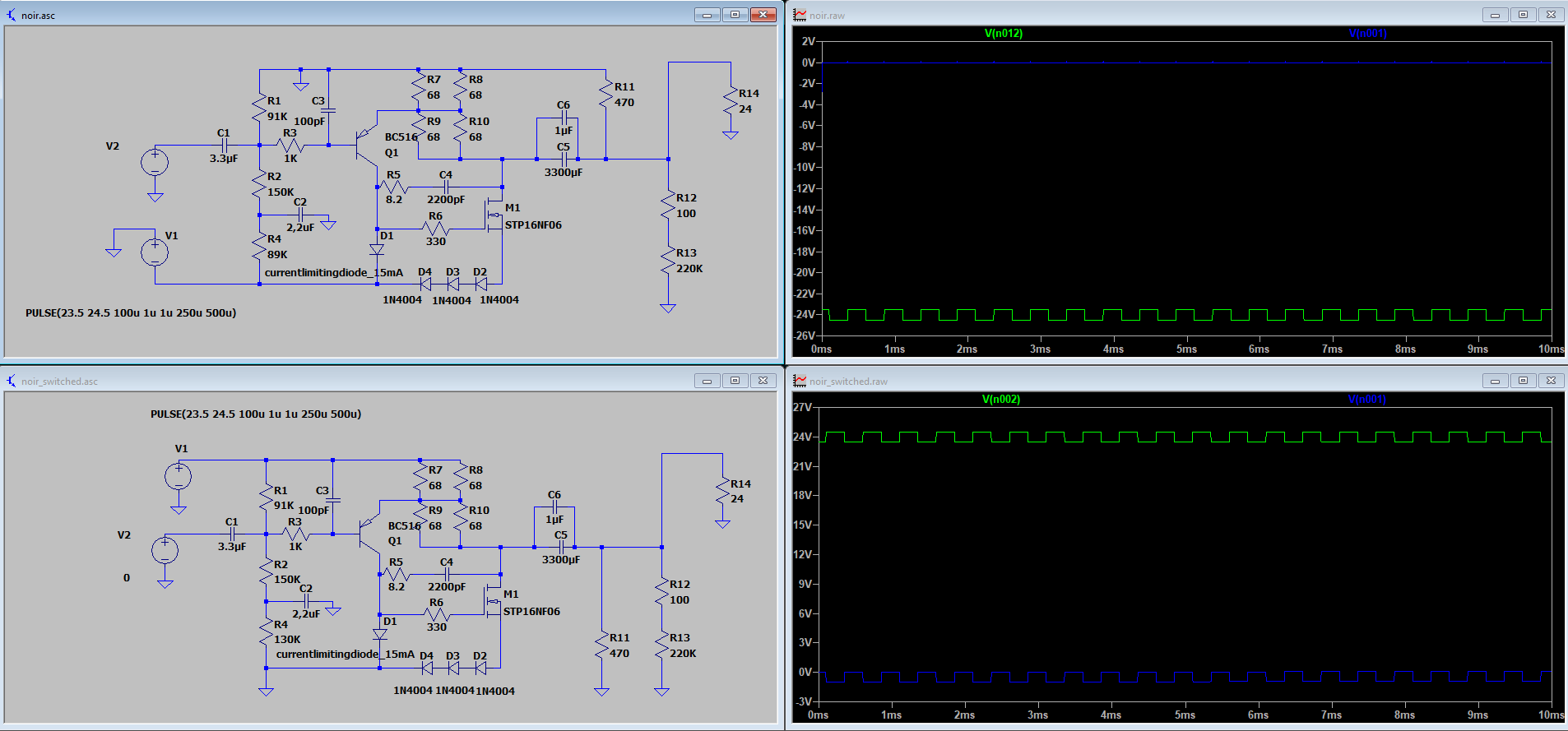Screen dimensions: 1568x731
Task: Maximize the noir_switched.raw window
Action: [x=1523, y=381]
